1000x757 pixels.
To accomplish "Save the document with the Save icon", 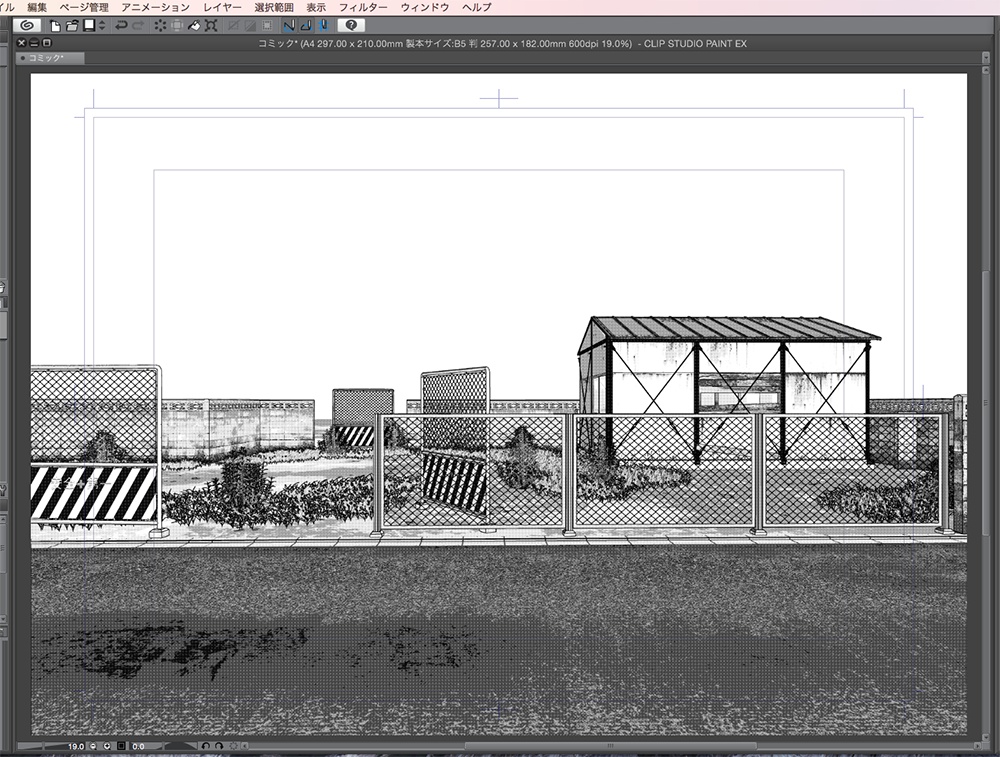I will pos(89,26).
